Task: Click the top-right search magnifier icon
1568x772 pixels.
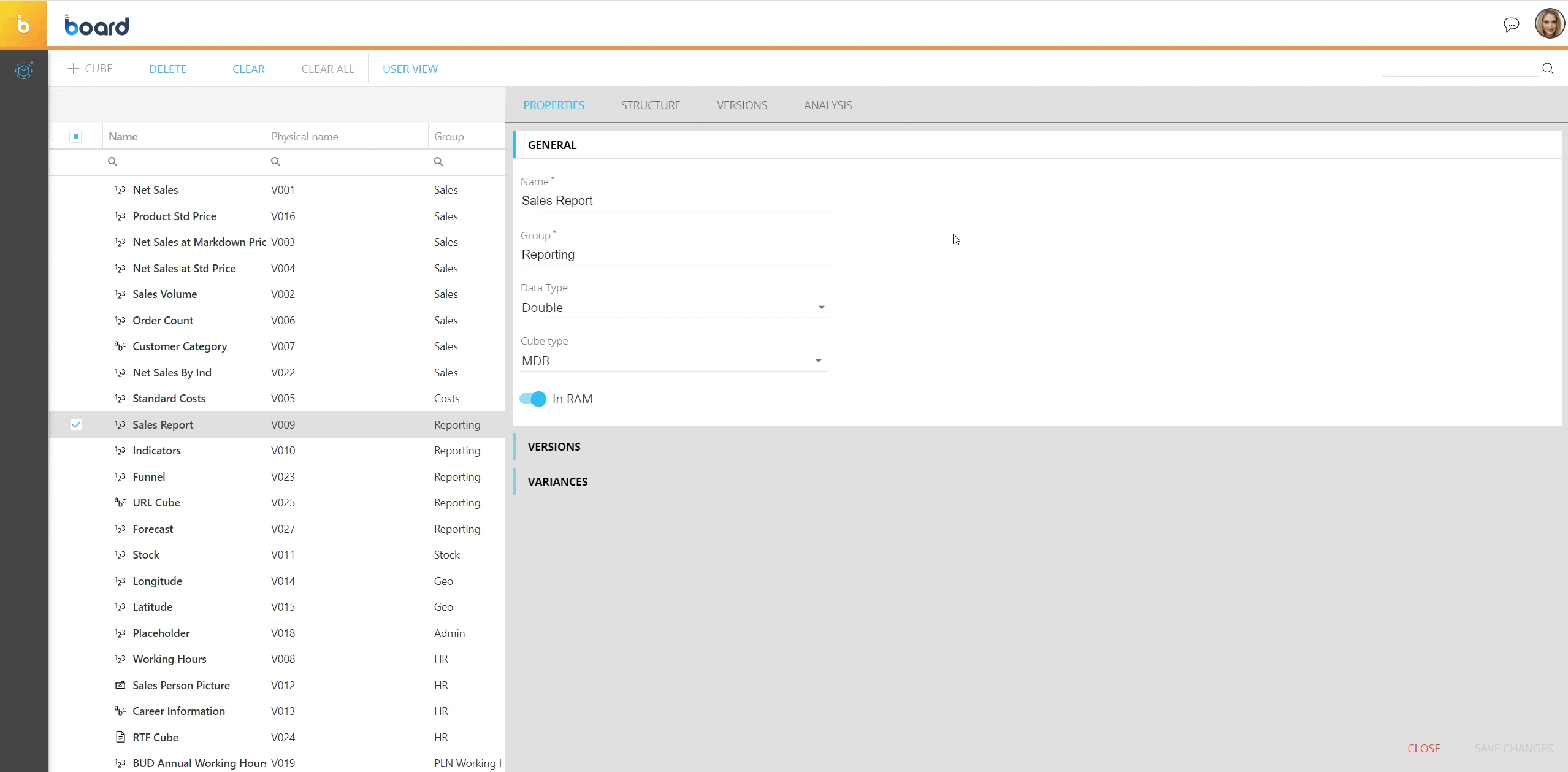Action: 1548,69
